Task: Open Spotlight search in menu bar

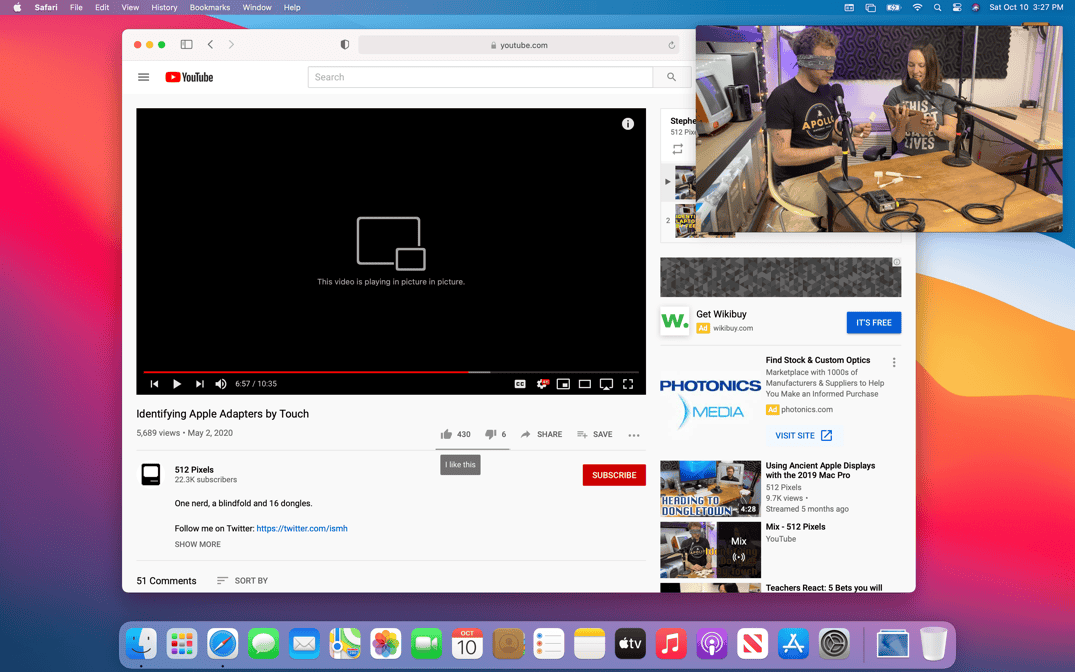Action: click(x=937, y=8)
